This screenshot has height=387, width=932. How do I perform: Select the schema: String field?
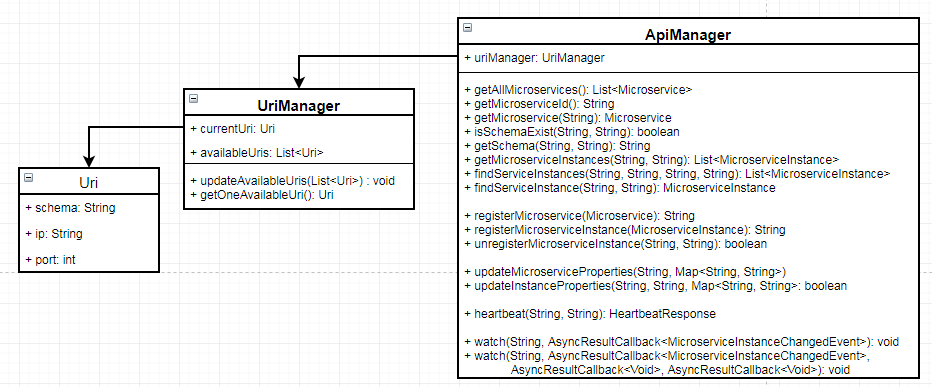70,207
